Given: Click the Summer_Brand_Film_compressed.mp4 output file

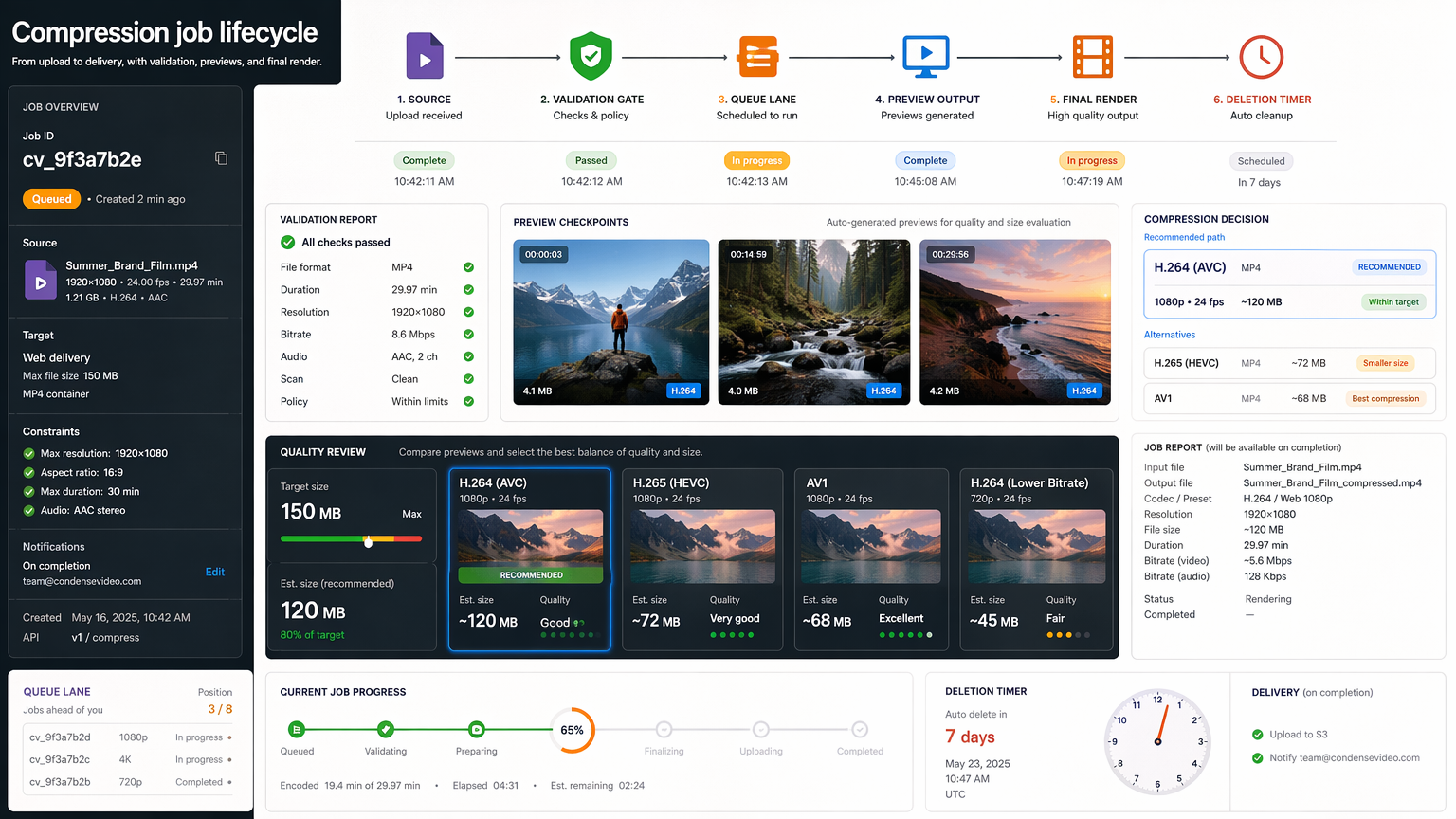Looking at the screenshot, I should pos(1332,483).
